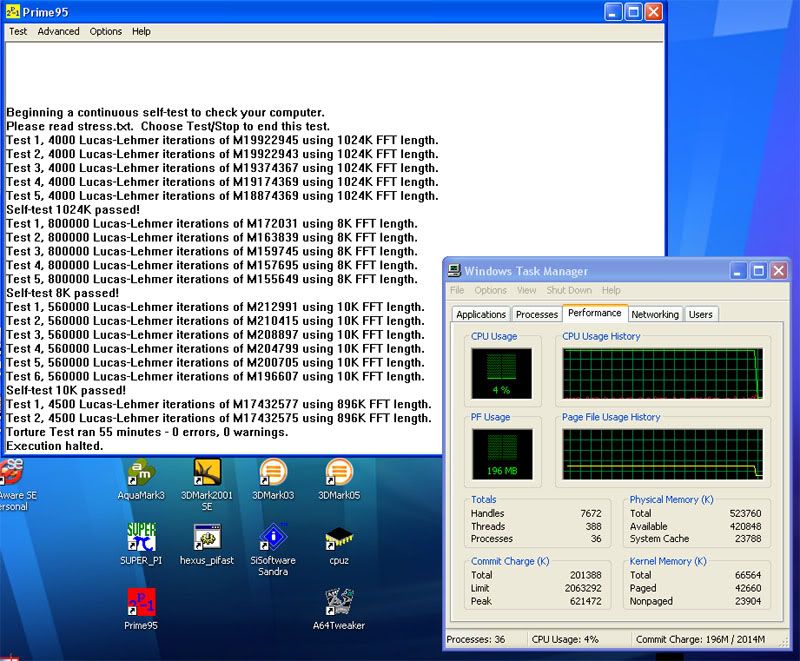Click the Paged kernel memory value 42660
Screen dimensions: 800x661
click(x=748, y=588)
